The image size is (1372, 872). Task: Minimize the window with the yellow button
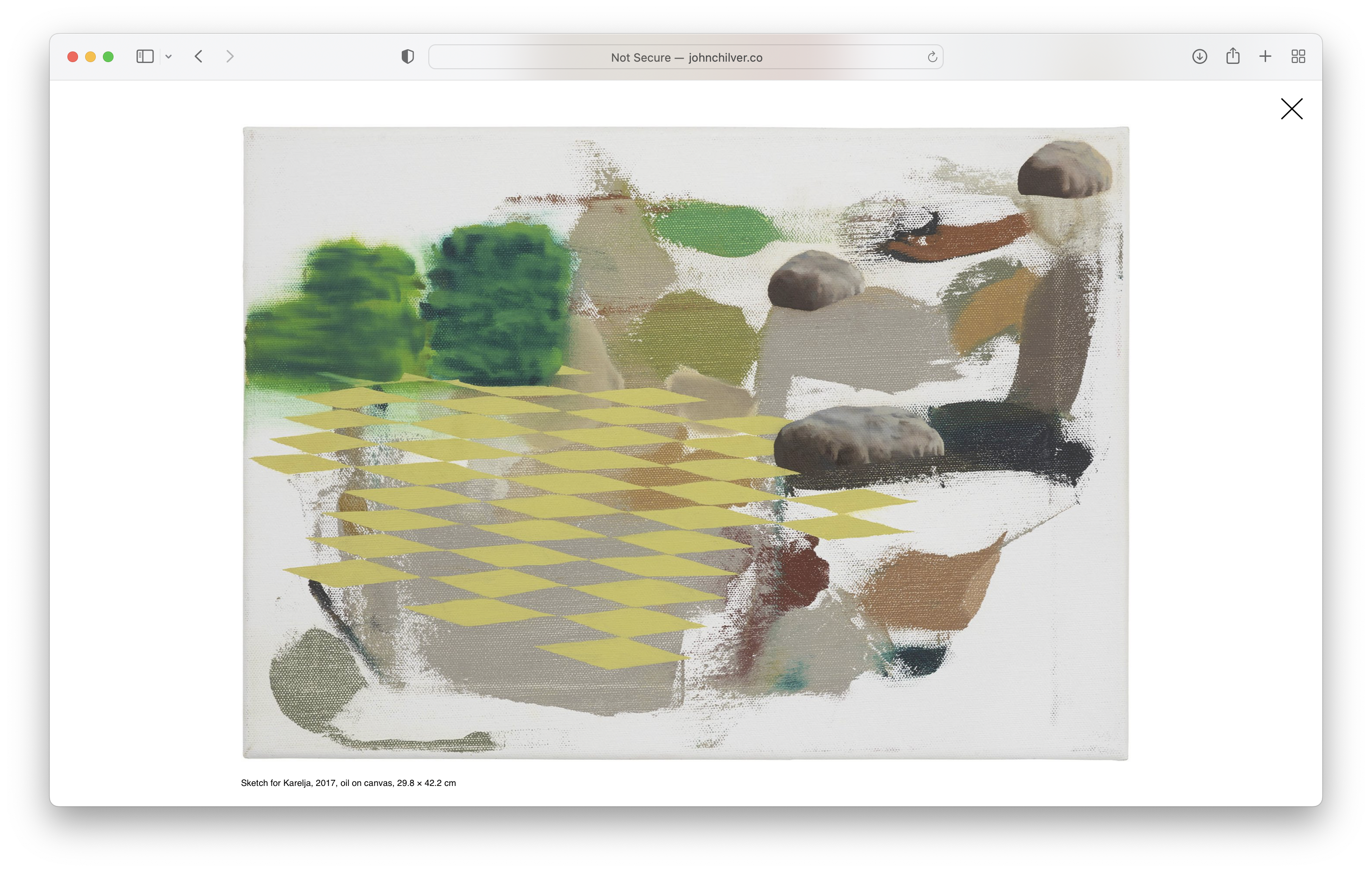pos(90,57)
